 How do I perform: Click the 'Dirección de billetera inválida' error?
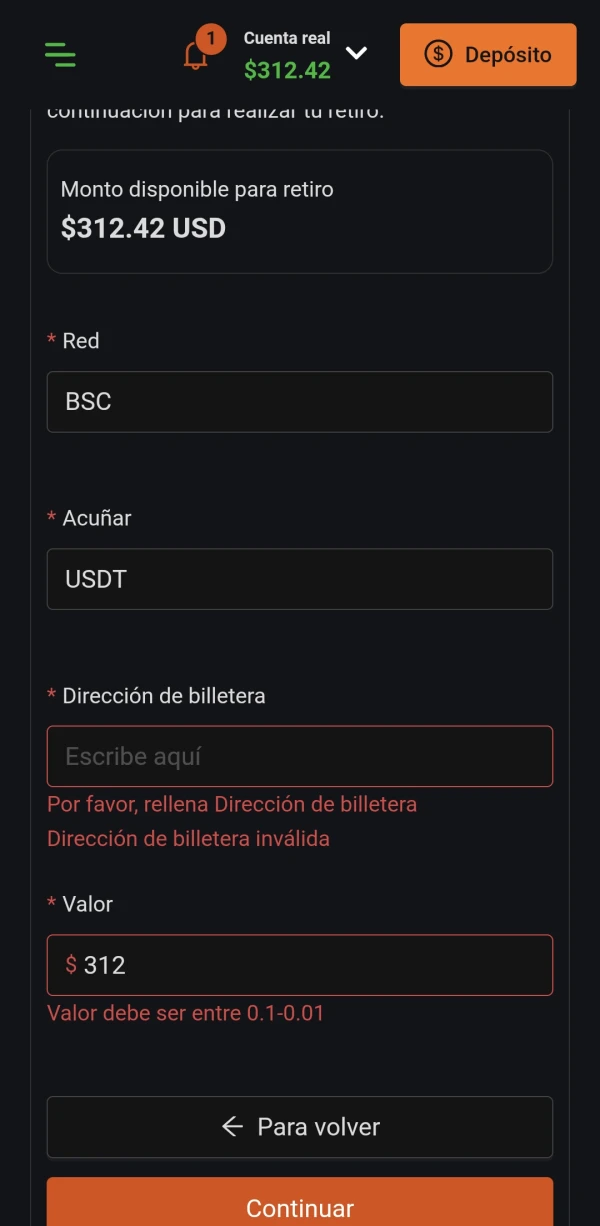pos(188,839)
